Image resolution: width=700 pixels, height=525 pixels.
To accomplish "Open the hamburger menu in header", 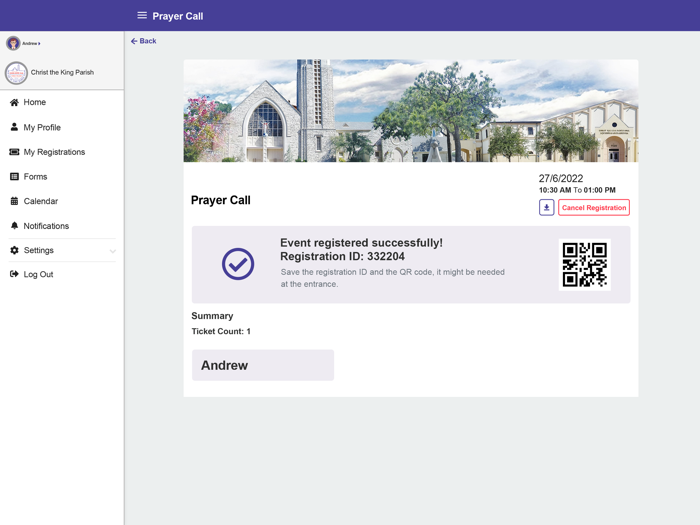I will tap(142, 16).
